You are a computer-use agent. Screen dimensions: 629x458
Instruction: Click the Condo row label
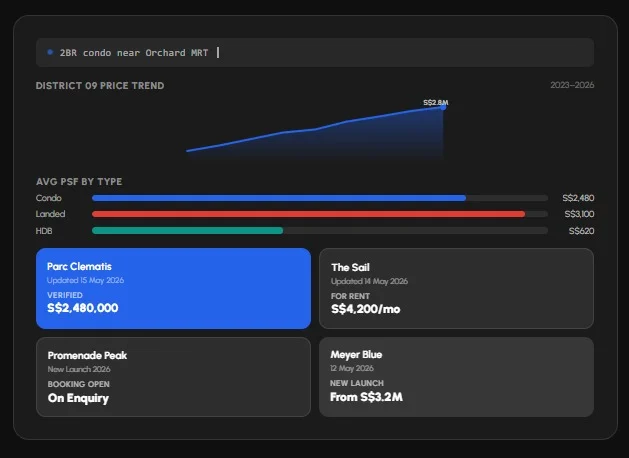pos(49,198)
